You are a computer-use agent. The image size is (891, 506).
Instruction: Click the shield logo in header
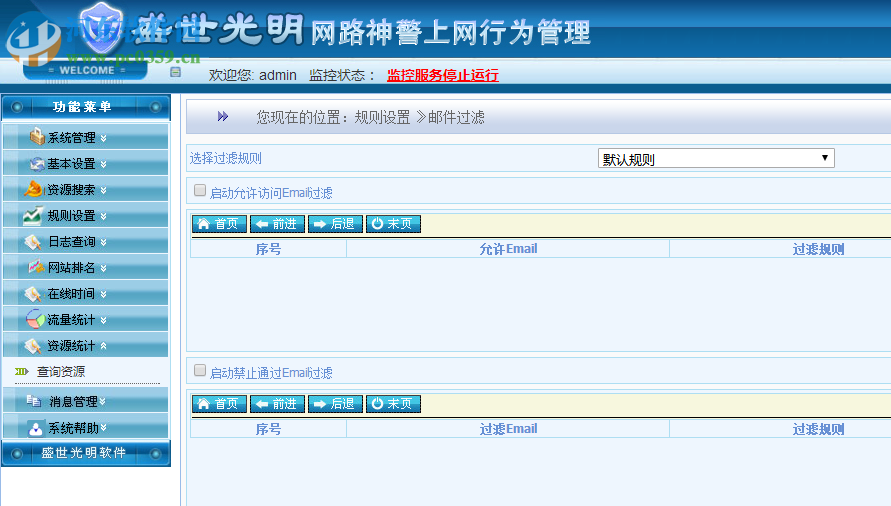tap(101, 26)
